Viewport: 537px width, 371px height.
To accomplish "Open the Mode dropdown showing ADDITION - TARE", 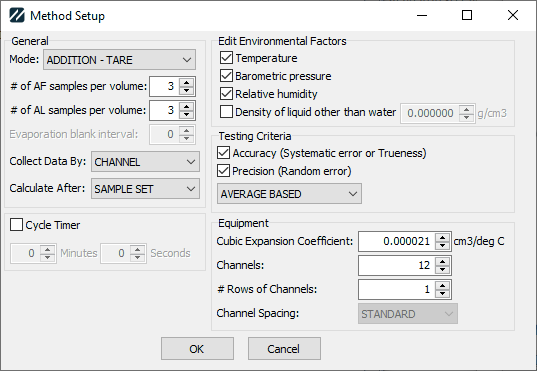I will click(119, 60).
